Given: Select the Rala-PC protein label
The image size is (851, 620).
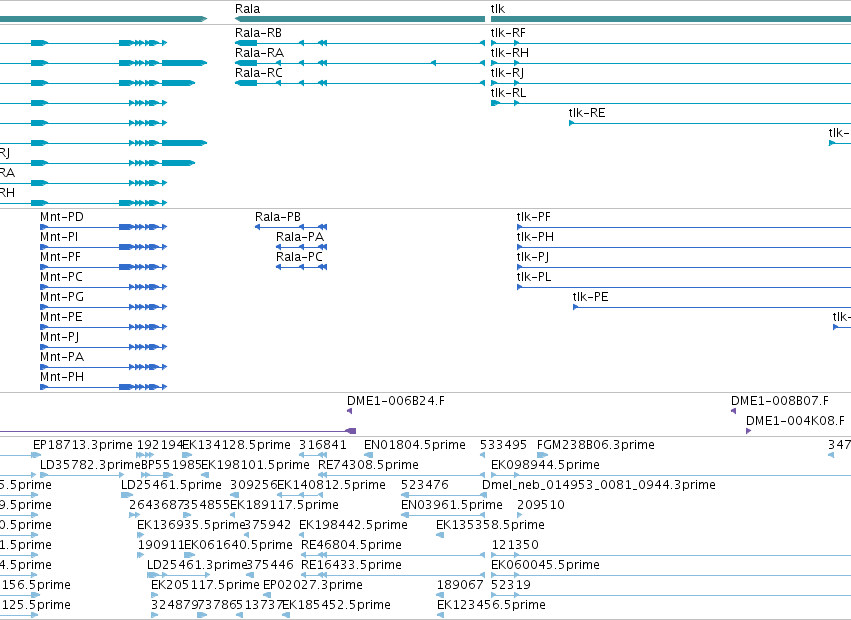Looking at the screenshot, I should (x=300, y=257).
